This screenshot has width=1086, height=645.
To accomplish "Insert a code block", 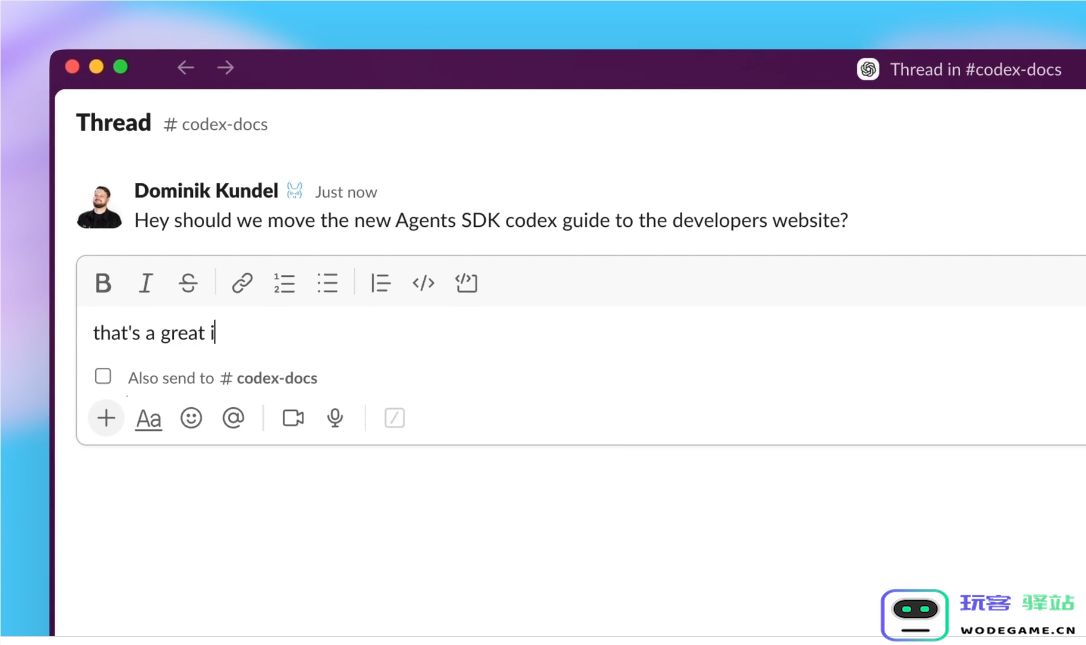I will [465, 283].
